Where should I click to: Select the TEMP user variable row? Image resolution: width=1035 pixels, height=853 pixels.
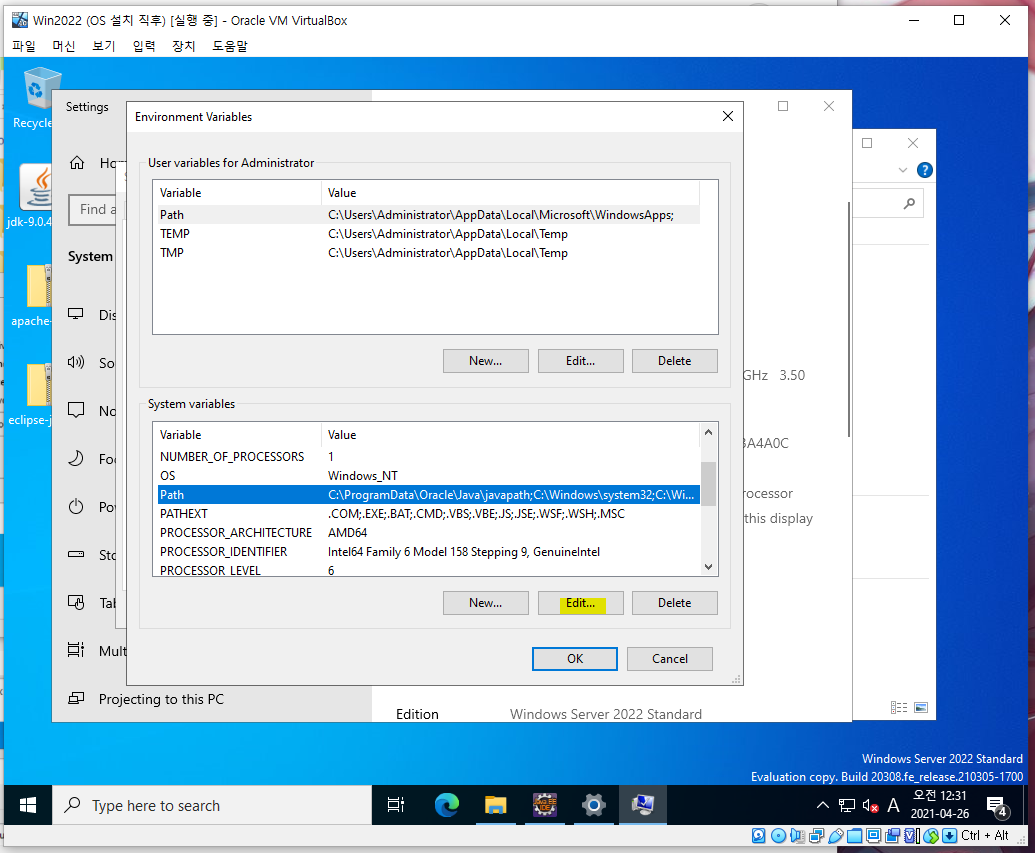point(429,234)
